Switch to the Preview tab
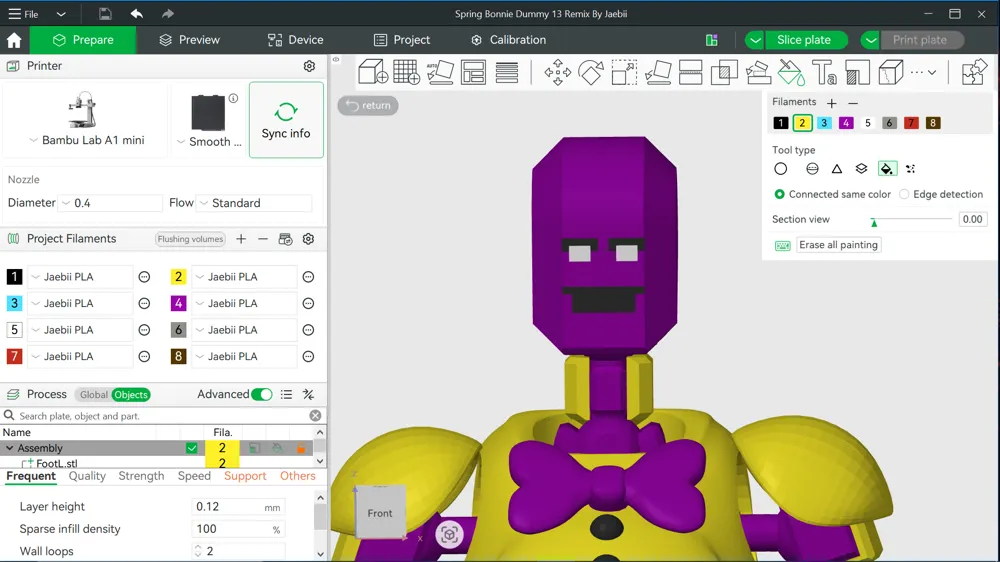1000x562 pixels. tap(189, 40)
